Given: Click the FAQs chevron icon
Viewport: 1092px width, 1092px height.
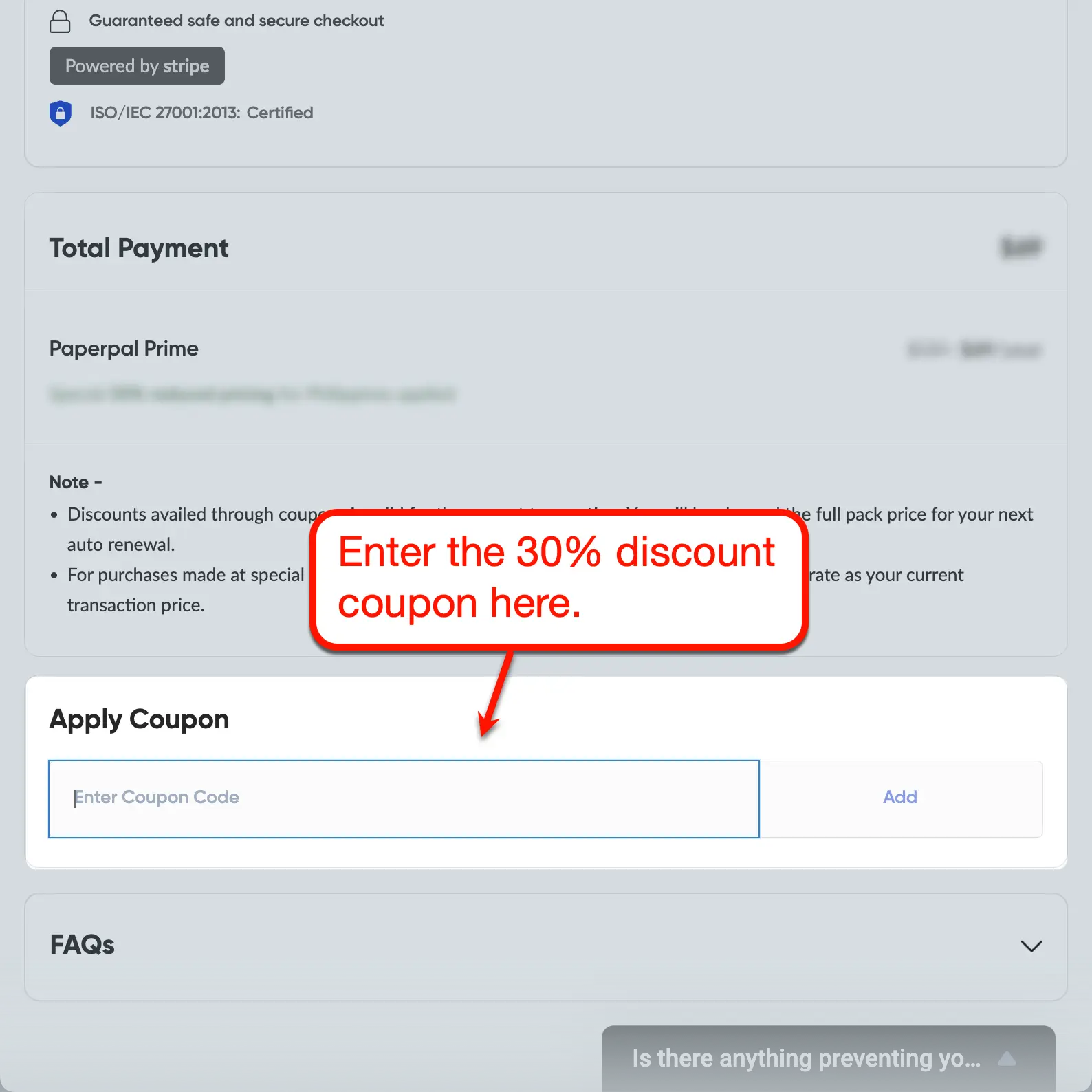Looking at the screenshot, I should (1031, 946).
